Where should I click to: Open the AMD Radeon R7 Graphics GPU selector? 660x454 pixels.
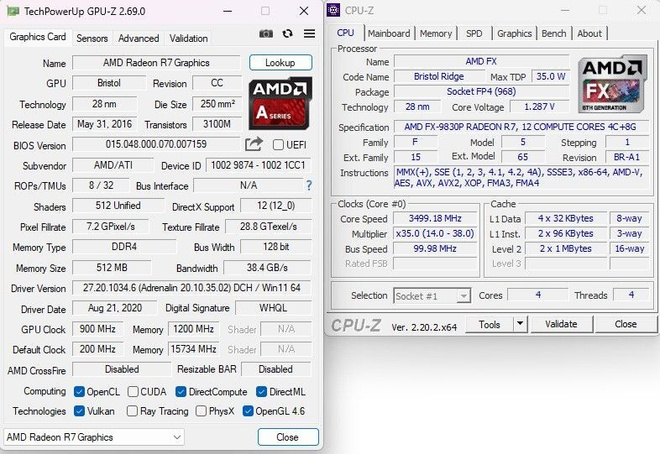[94, 437]
